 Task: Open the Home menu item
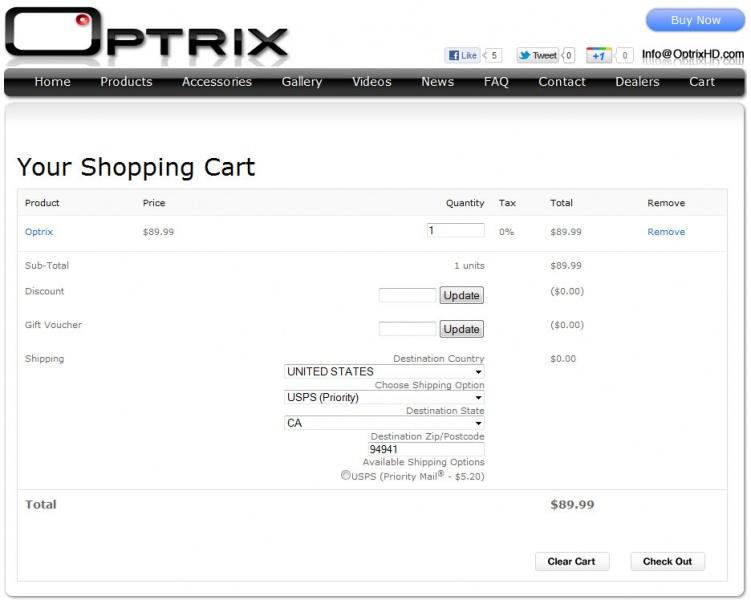click(x=53, y=82)
